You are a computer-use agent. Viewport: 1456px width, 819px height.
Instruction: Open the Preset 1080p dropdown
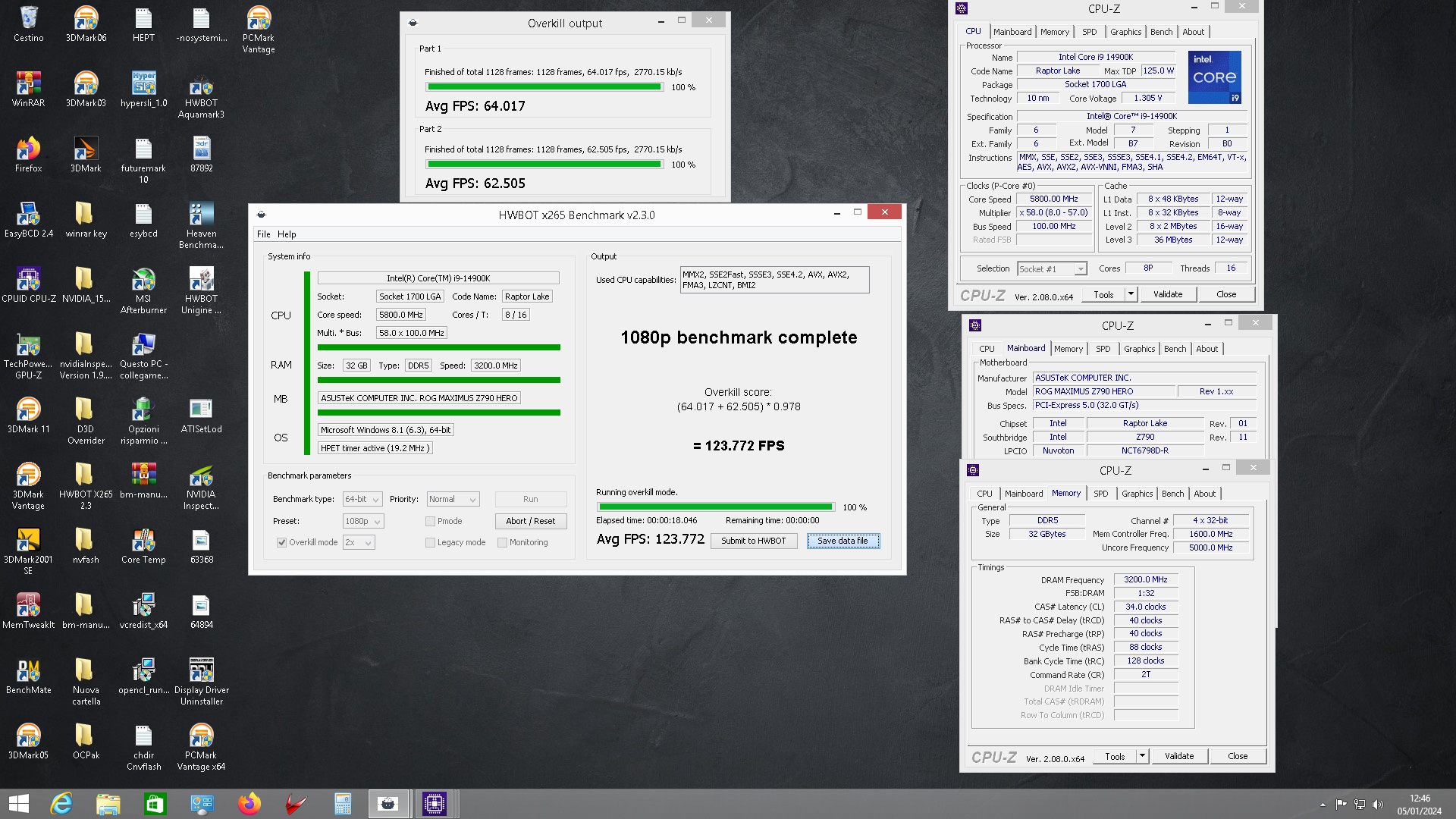(363, 521)
